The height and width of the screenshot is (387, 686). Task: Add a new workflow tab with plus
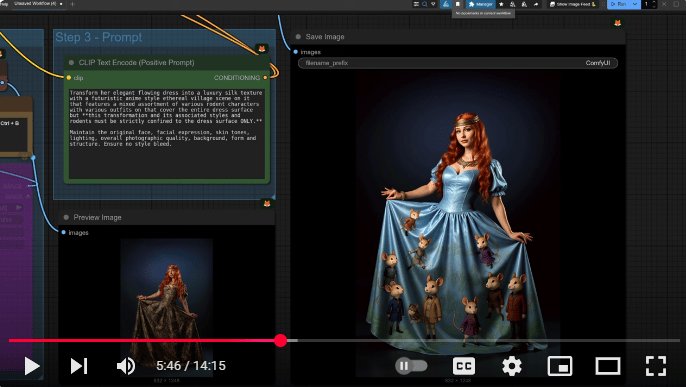pyautogui.click(x=73, y=4)
